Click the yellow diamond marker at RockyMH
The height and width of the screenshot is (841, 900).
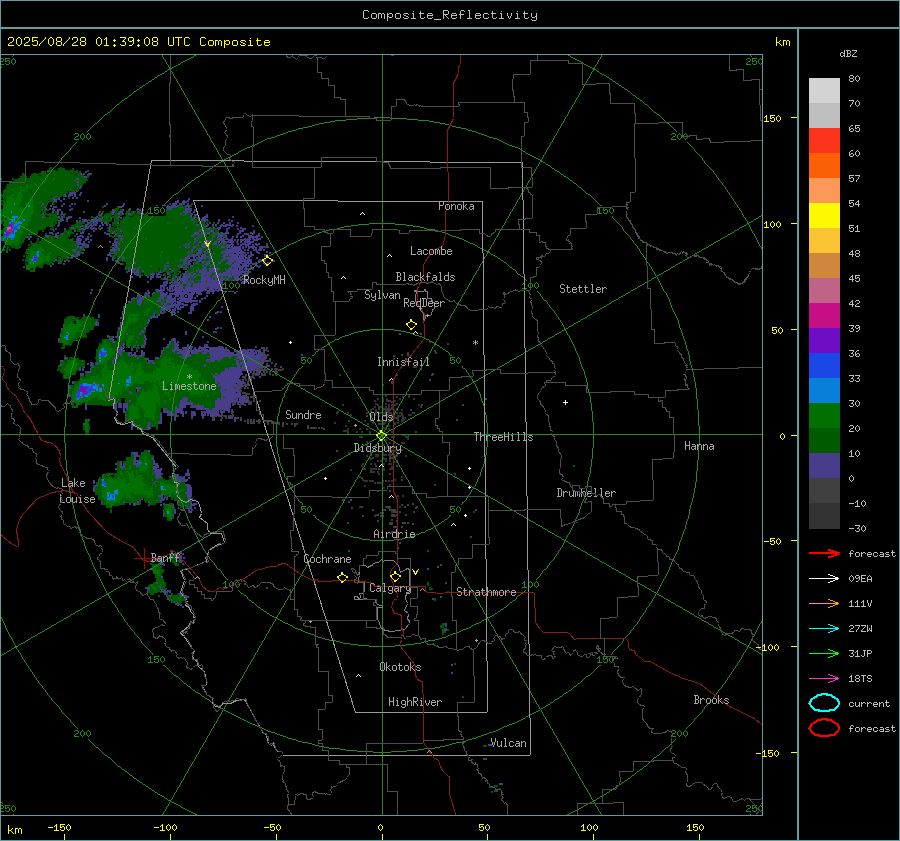point(267,261)
